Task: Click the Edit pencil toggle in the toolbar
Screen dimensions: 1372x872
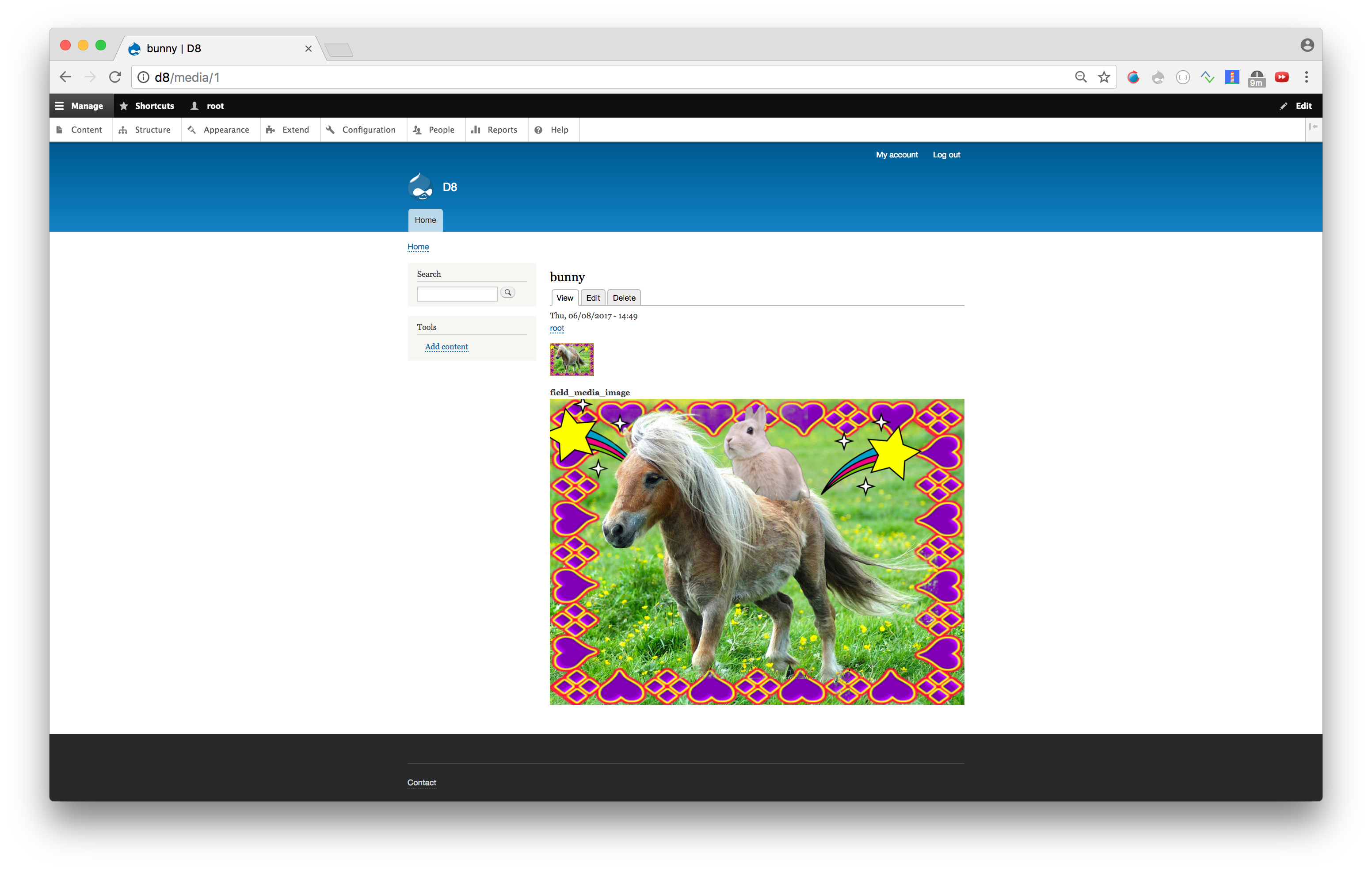Action: [x=1296, y=106]
